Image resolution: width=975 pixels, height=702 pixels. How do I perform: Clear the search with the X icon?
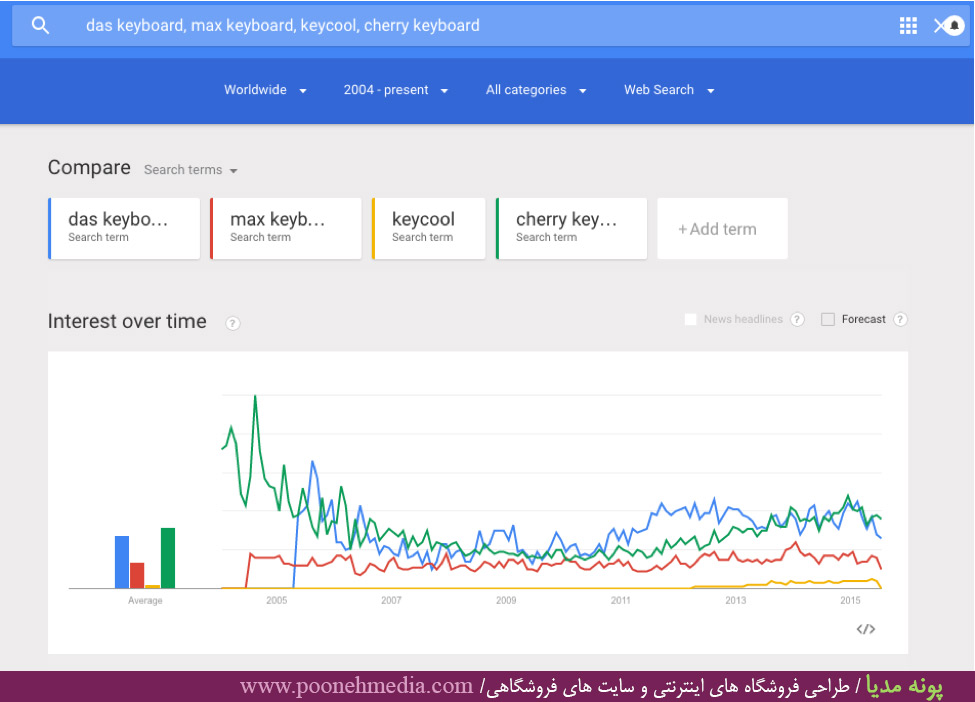[x=939, y=25]
